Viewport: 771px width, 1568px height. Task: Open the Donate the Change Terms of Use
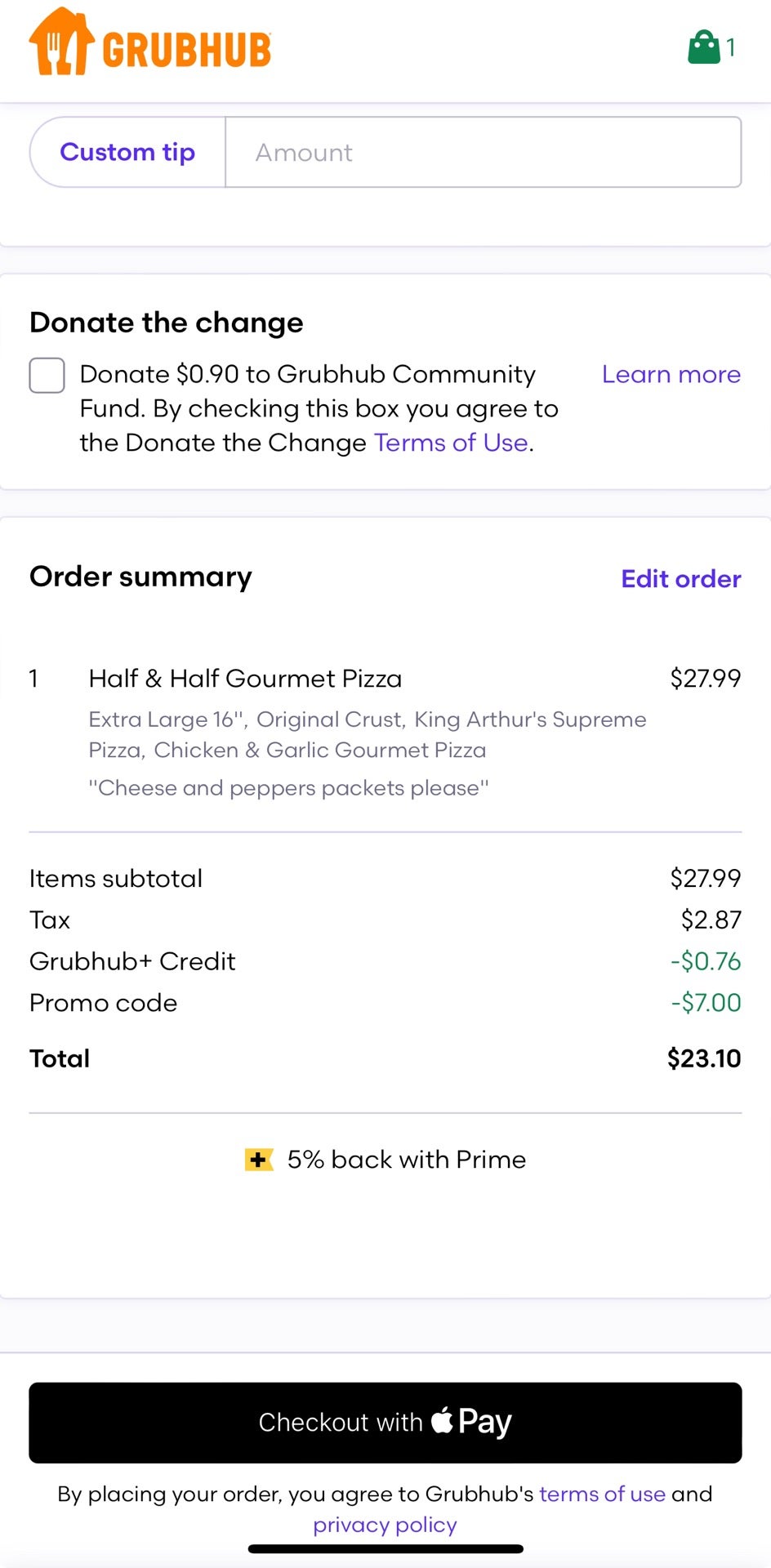(x=451, y=443)
